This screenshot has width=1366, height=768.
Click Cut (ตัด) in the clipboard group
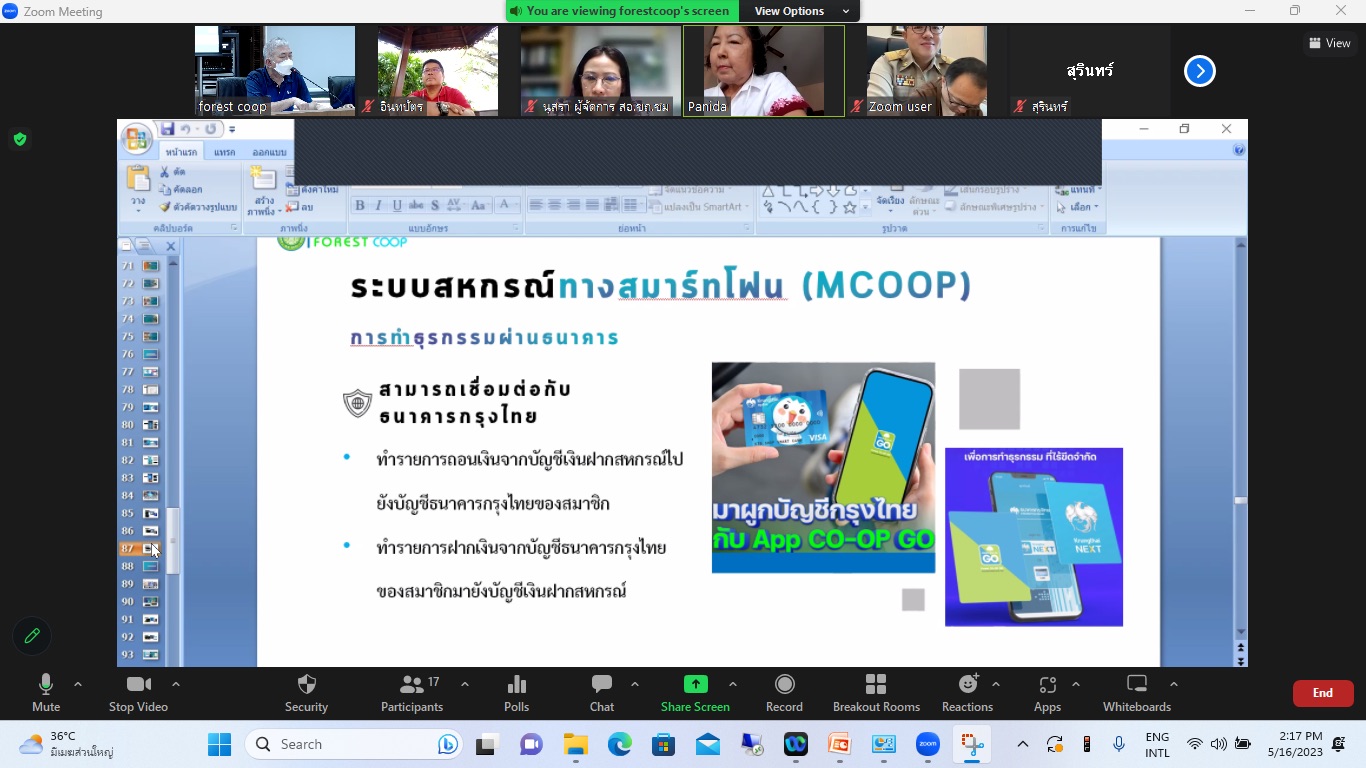[172, 172]
